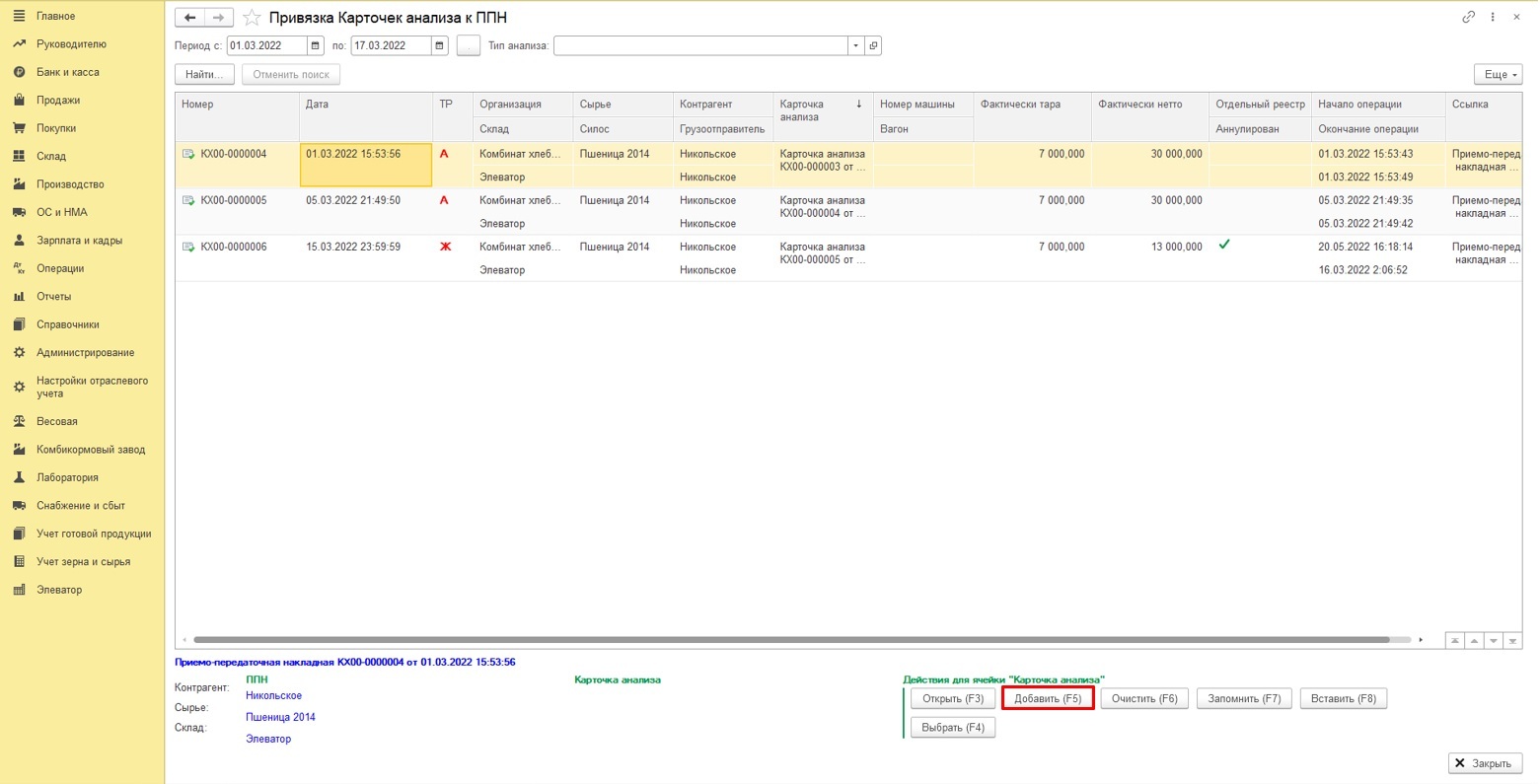Open the Комбикормовый завод section
Screen dimensions: 1540x784
click(91, 450)
